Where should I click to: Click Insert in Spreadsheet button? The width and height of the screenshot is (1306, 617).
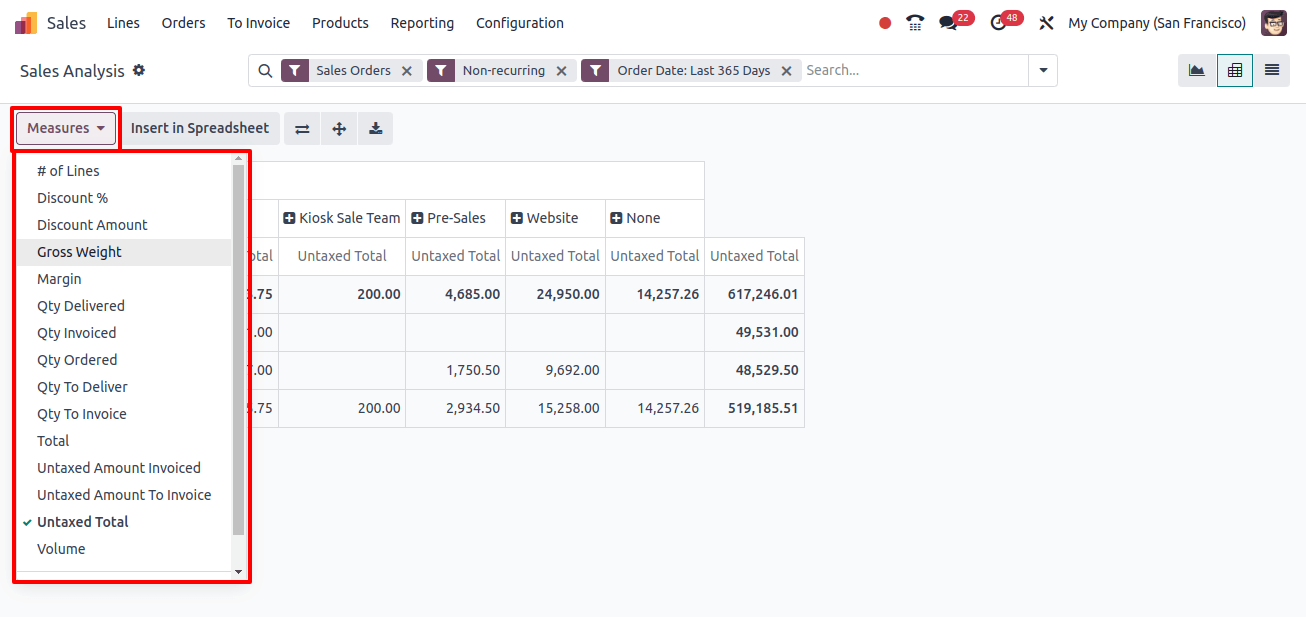point(200,128)
